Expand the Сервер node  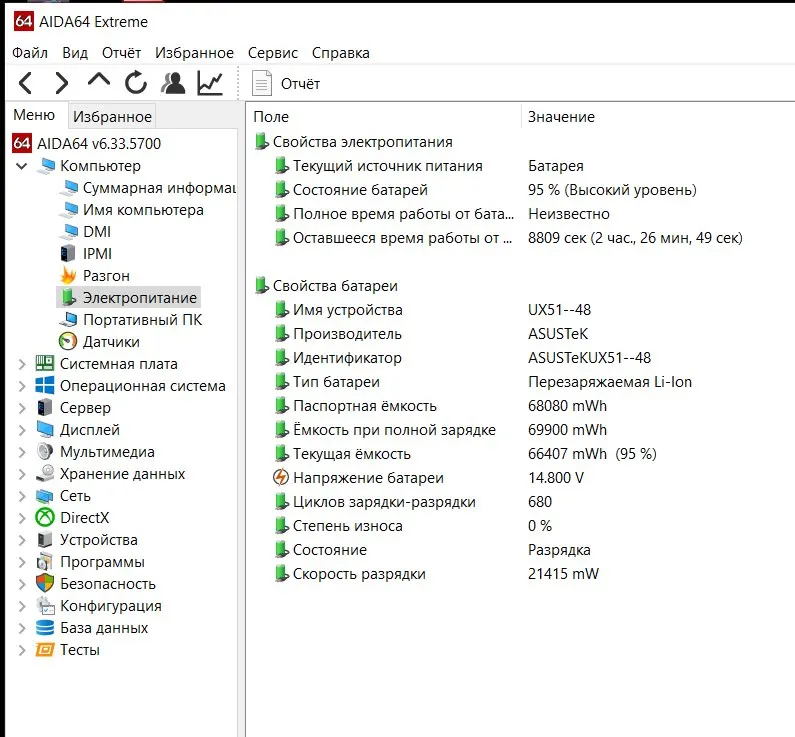(x=21, y=408)
